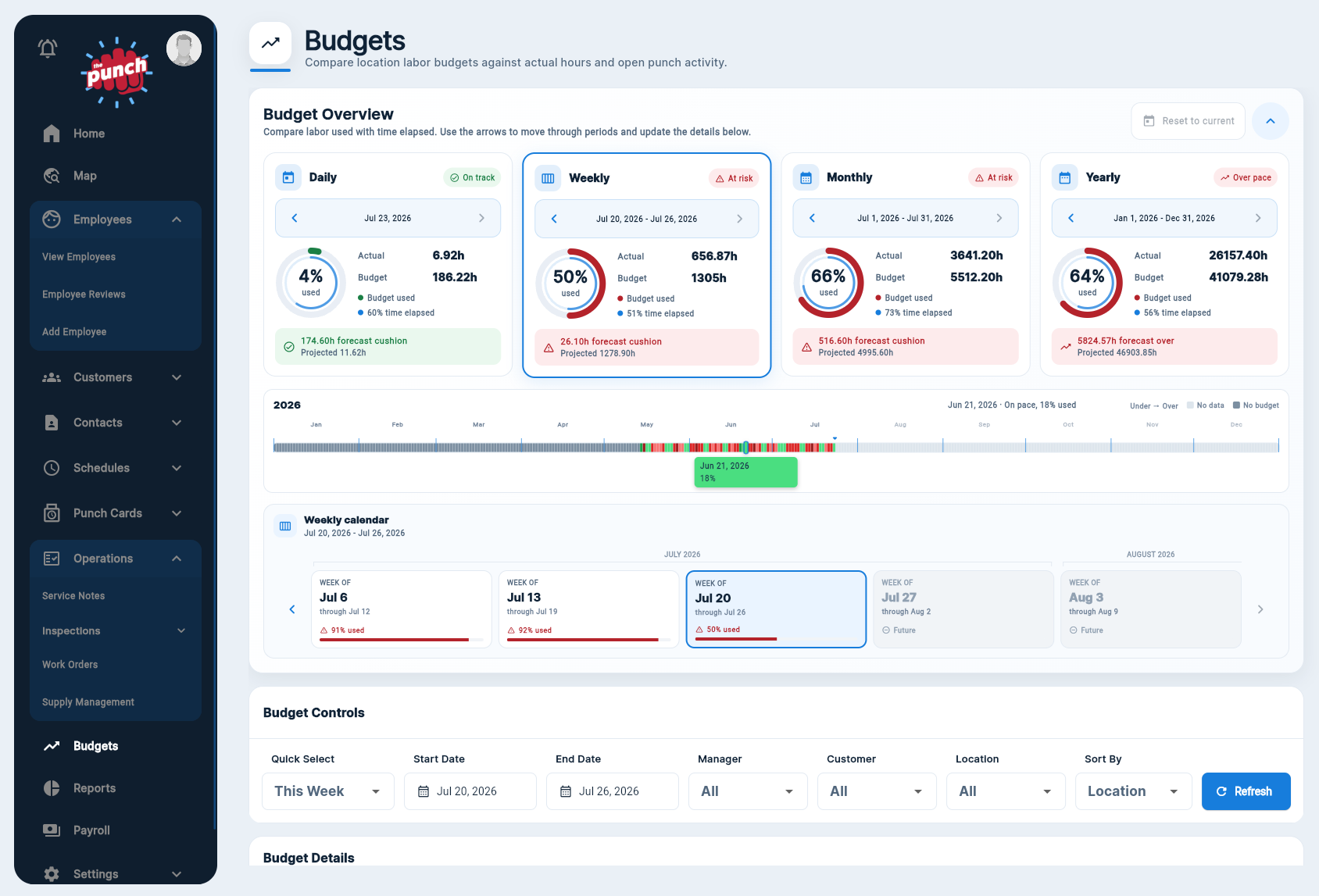Click the Monthly calendar icon
This screenshot has height=896, width=1319.
click(x=806, y=177)
